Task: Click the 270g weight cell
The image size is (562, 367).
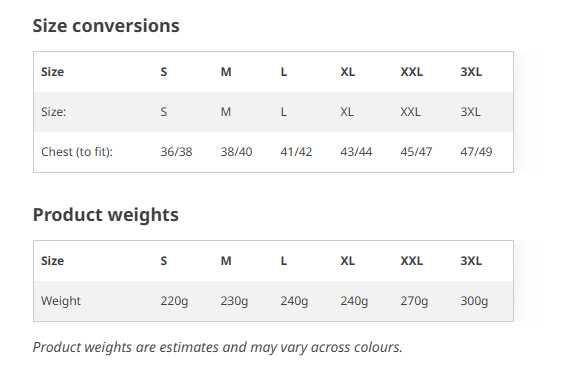Action: [414, 301]
